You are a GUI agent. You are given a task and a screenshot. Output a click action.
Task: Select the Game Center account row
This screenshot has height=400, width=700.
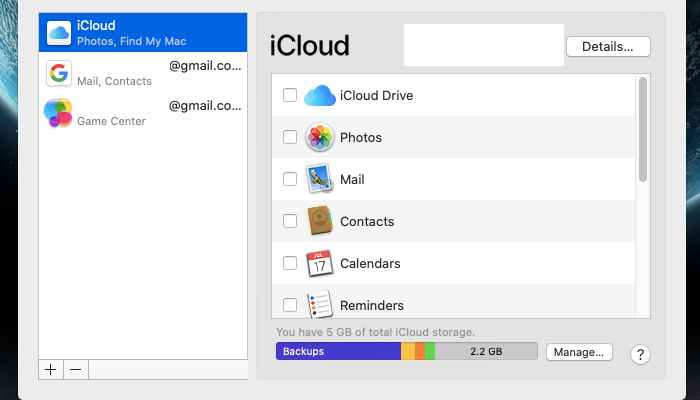[143, 112]
